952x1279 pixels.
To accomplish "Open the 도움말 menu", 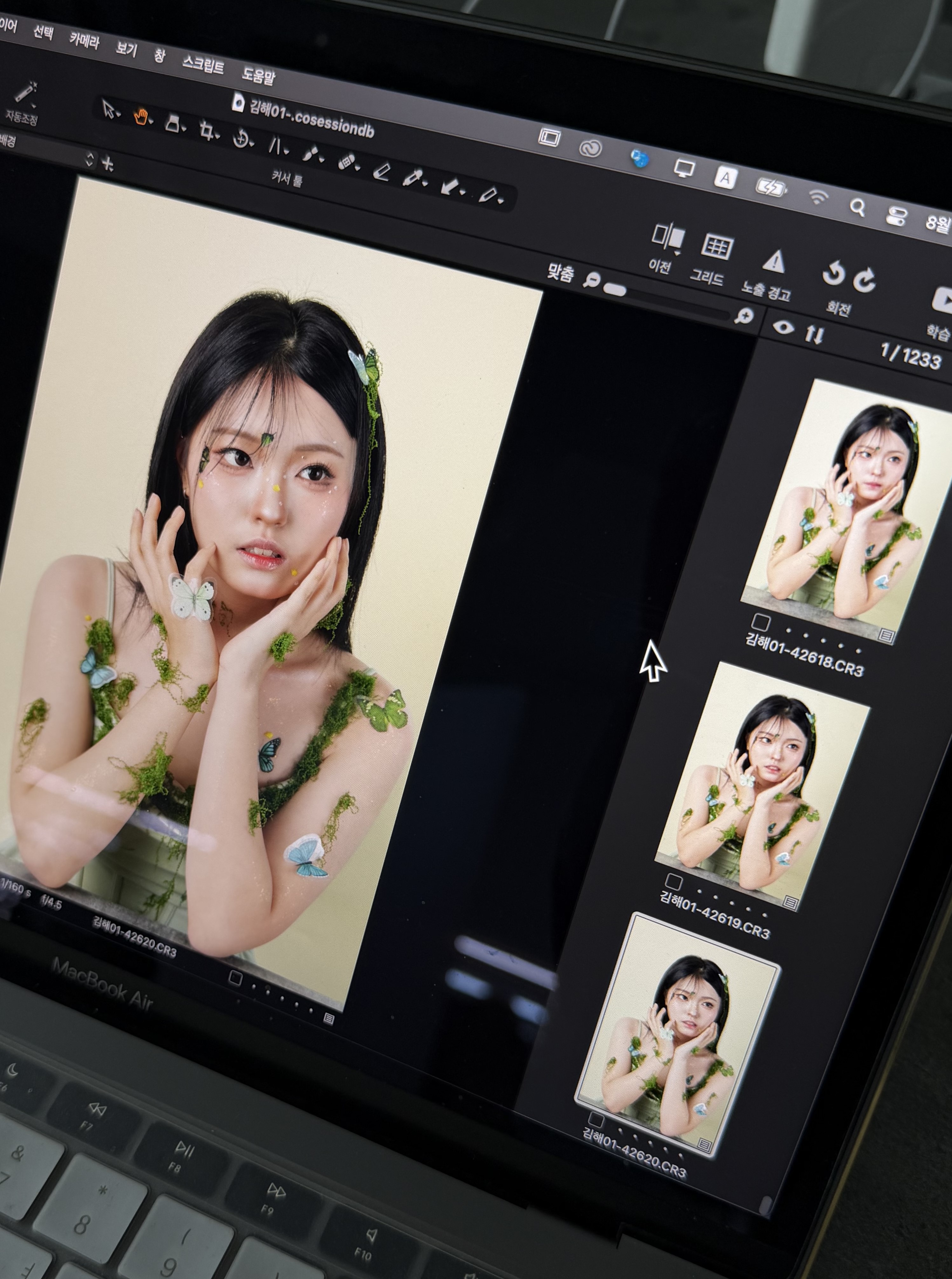I will (258, 77).
